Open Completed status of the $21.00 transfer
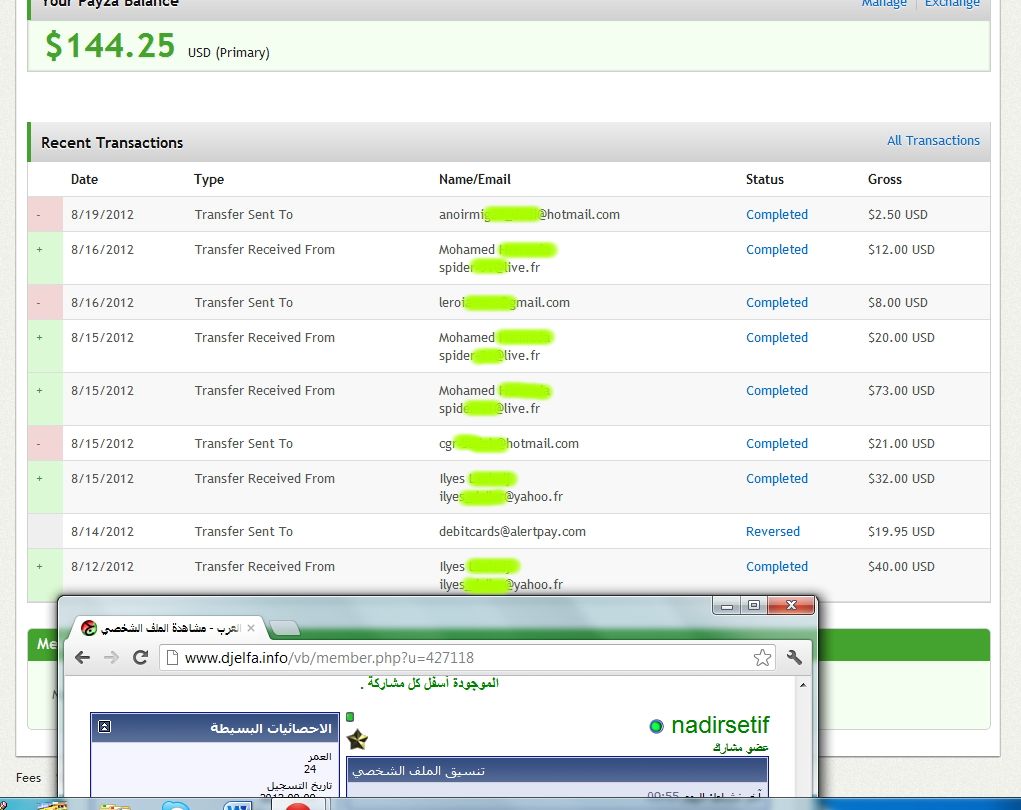1021x810 pixels. tap(777, 443)
